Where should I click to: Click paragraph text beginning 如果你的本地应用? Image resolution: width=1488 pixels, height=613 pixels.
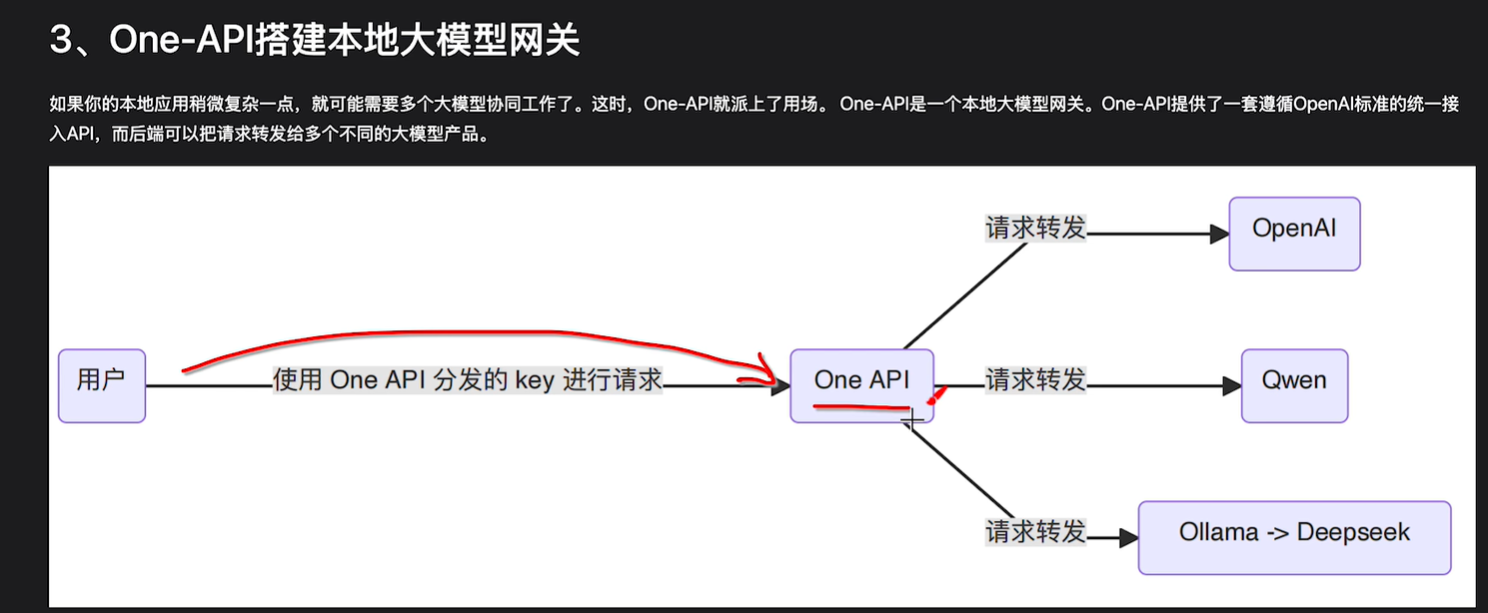753,119
